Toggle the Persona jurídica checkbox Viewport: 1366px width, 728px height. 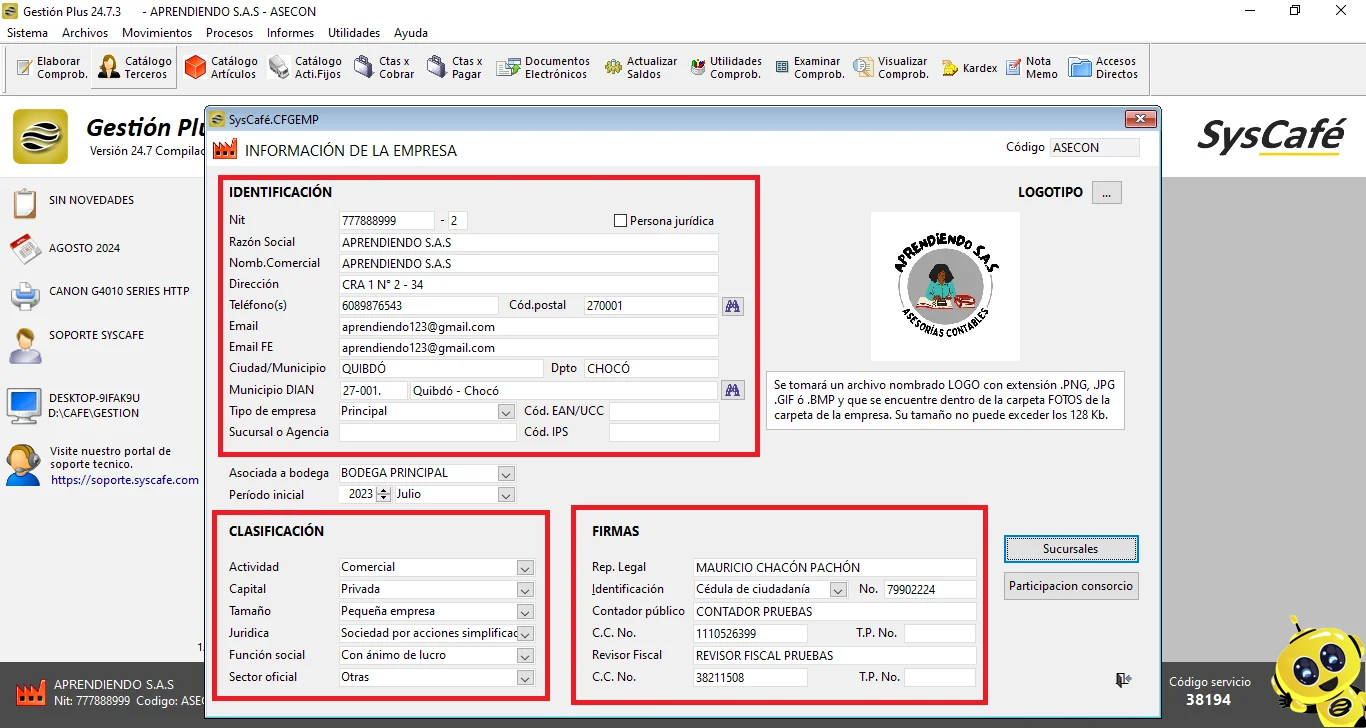click(x=620, y=221)
